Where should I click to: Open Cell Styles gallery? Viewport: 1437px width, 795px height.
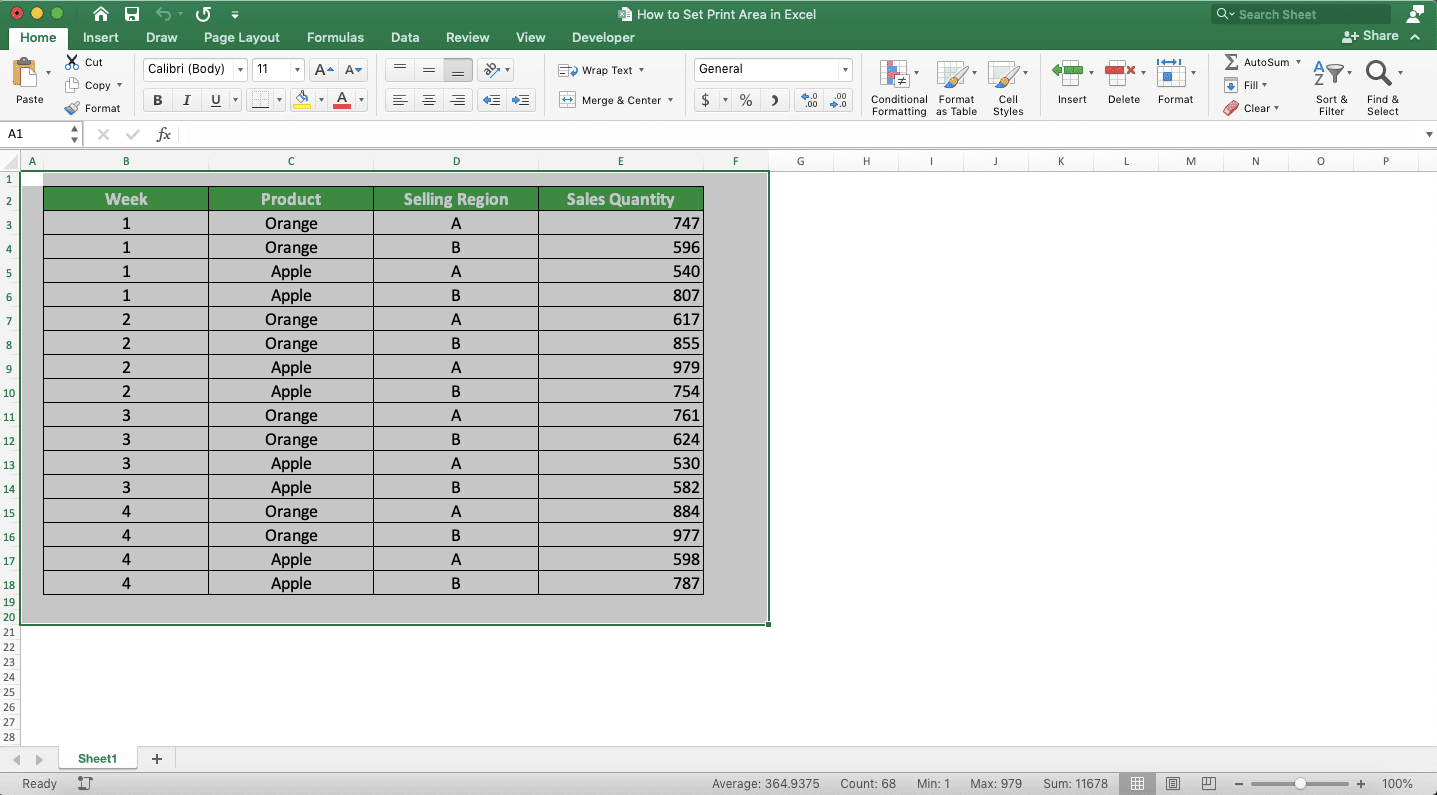1007,87
